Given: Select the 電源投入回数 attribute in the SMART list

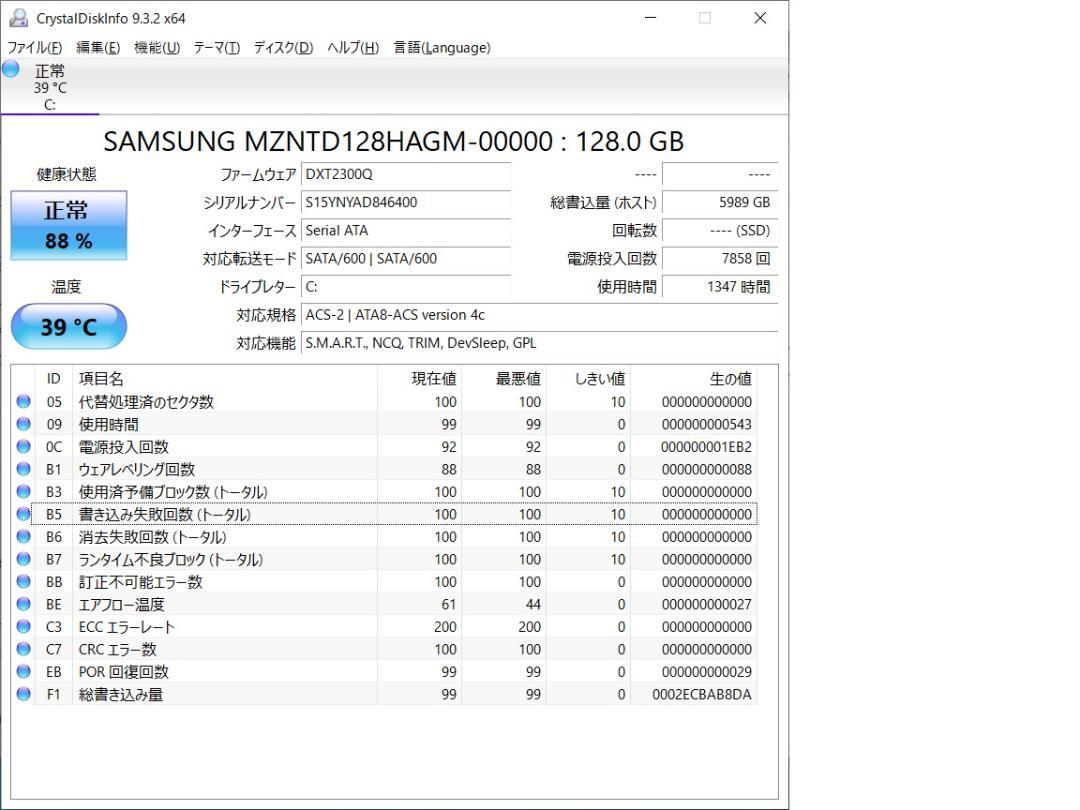Looking at the screenshot, I should coord(123,447).
